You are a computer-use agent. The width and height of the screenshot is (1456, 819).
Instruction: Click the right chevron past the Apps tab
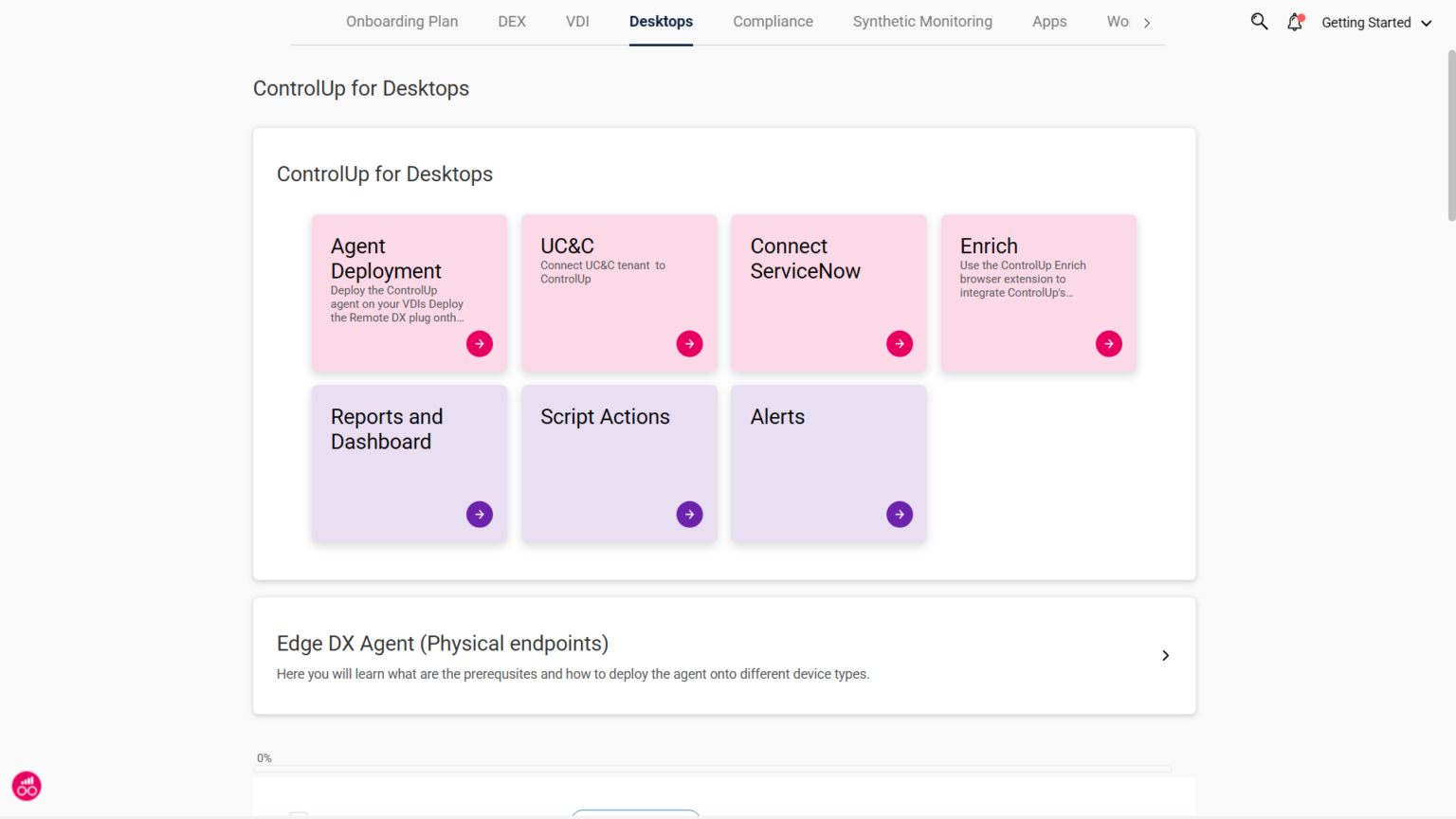coord(1146,21)
